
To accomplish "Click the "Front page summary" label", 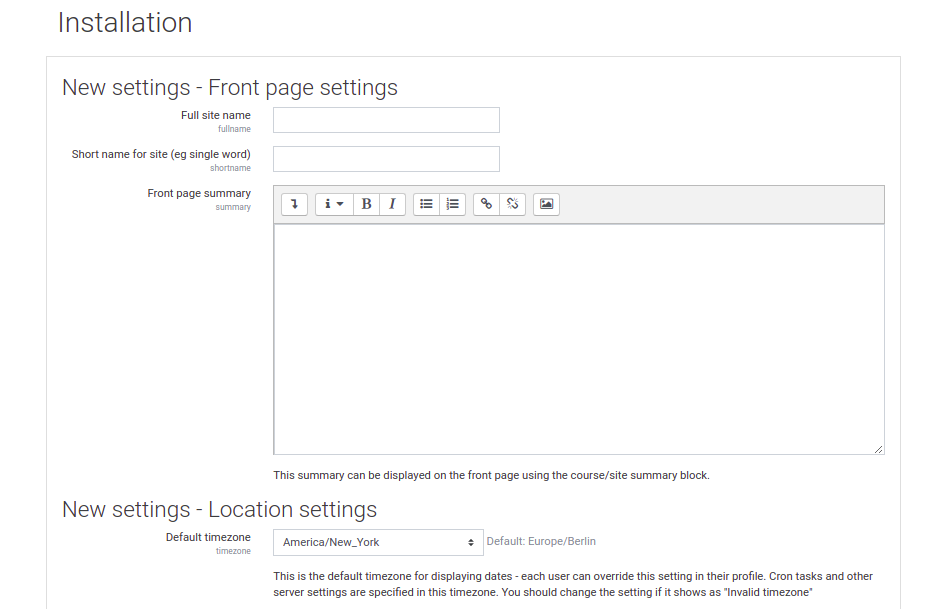I will [x=199, y=194].
